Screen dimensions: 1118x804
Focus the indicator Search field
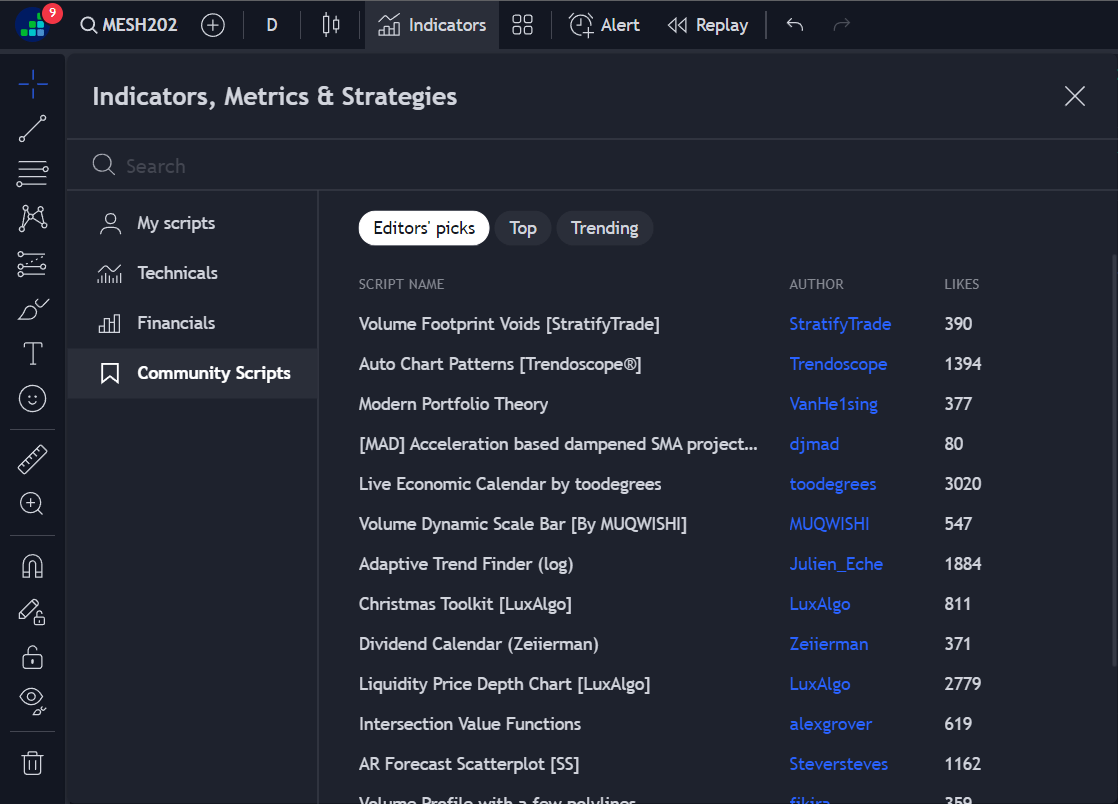pos(592,165)
